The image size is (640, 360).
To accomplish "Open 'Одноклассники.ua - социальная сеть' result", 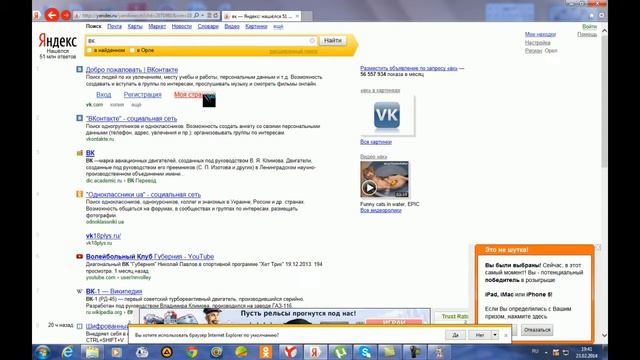I will [x=143, y=195].
